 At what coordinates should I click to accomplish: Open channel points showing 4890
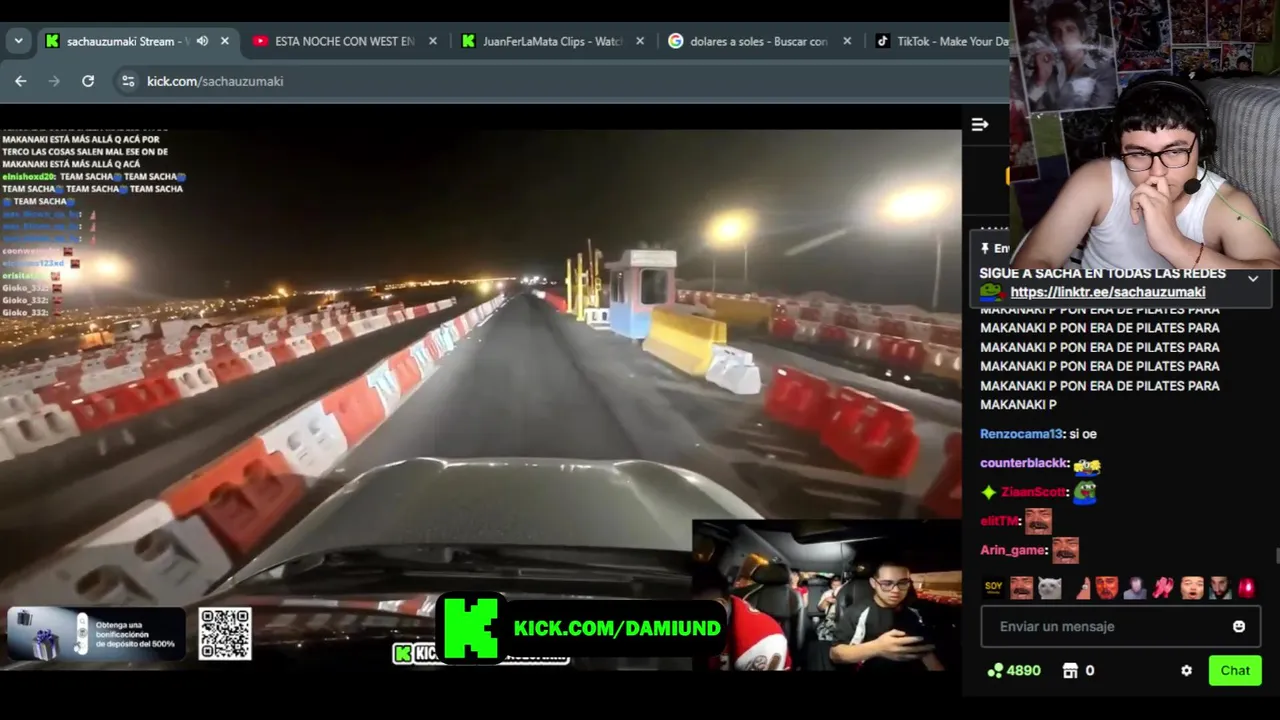point(1014,671)
